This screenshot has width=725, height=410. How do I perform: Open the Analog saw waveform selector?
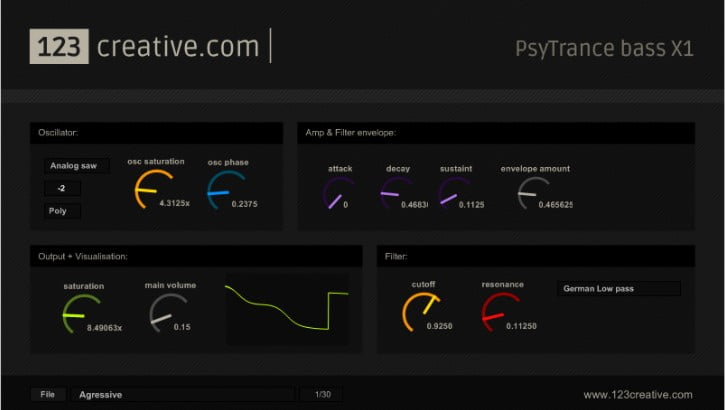pyautogui.click(x=77, y=166)
